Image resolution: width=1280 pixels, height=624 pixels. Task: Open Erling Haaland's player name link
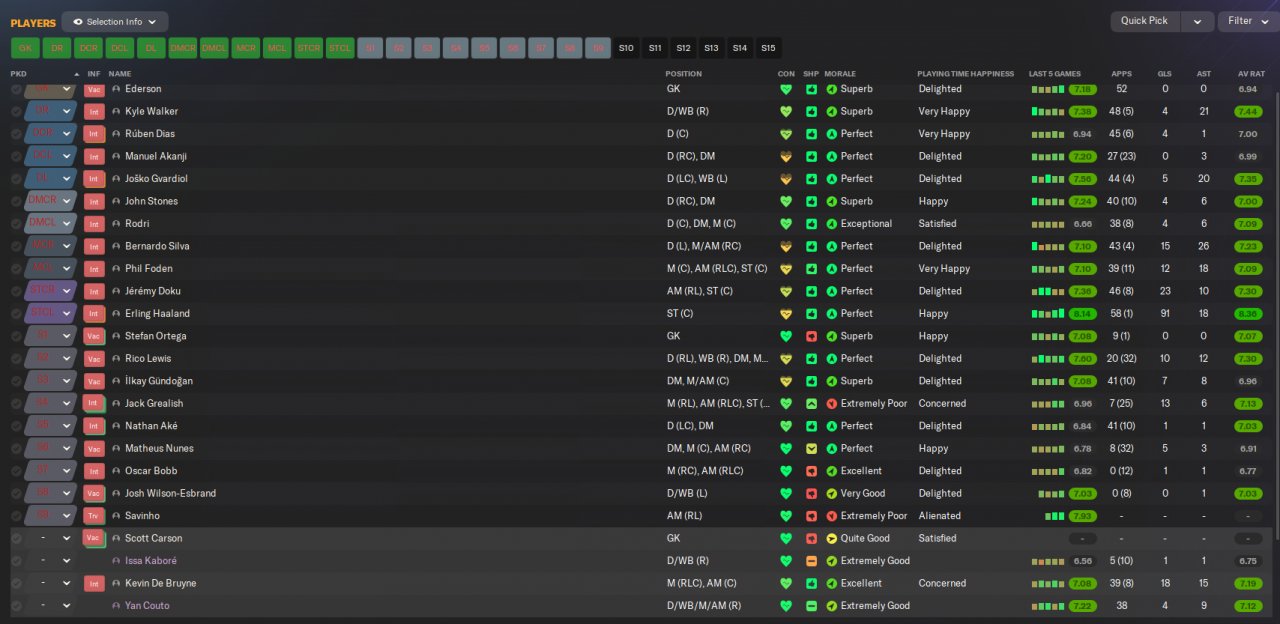click(x=157, y=314)
